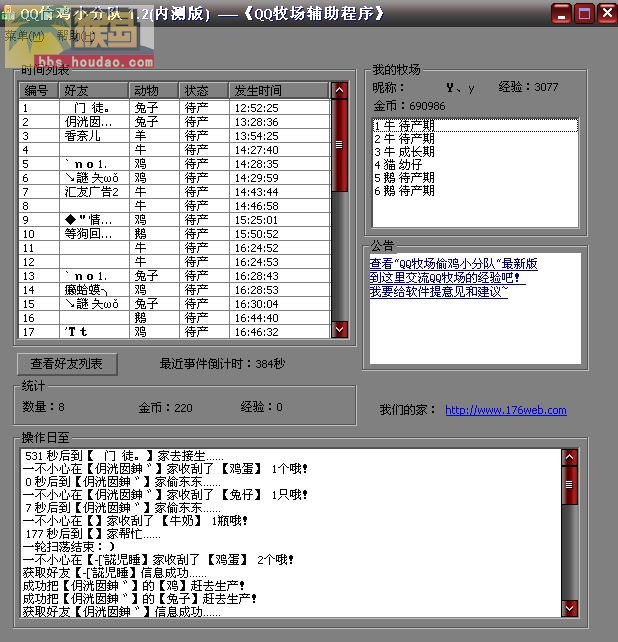The height and width of the screenshot is (642, 618).
Task: Select ranch item 3 牛 成长期
Action: (x=475, y=151)
